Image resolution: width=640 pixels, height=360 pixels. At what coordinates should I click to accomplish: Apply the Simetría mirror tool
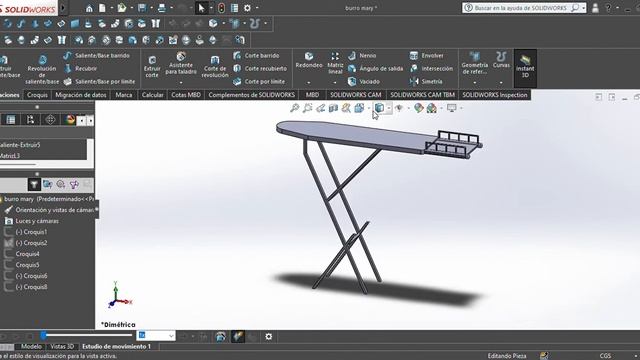coord(426,82)
